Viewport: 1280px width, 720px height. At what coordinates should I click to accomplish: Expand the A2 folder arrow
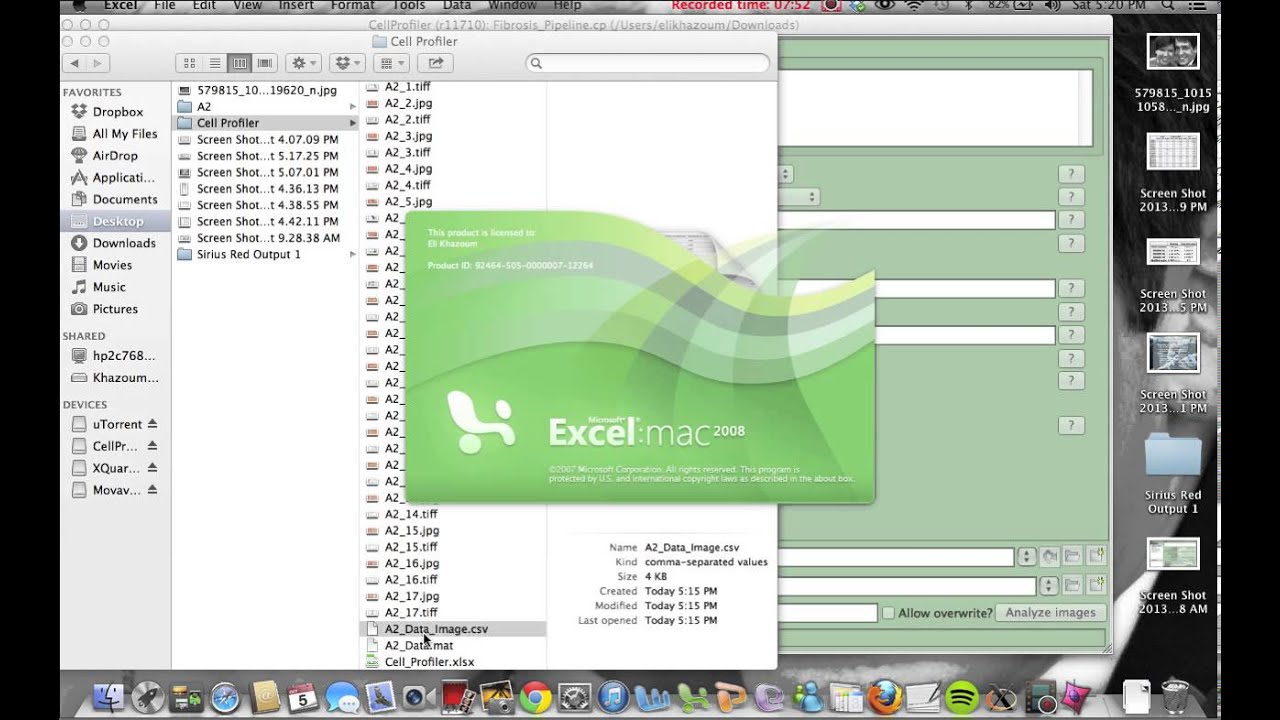pyautogui.click(x=352, y=106)
